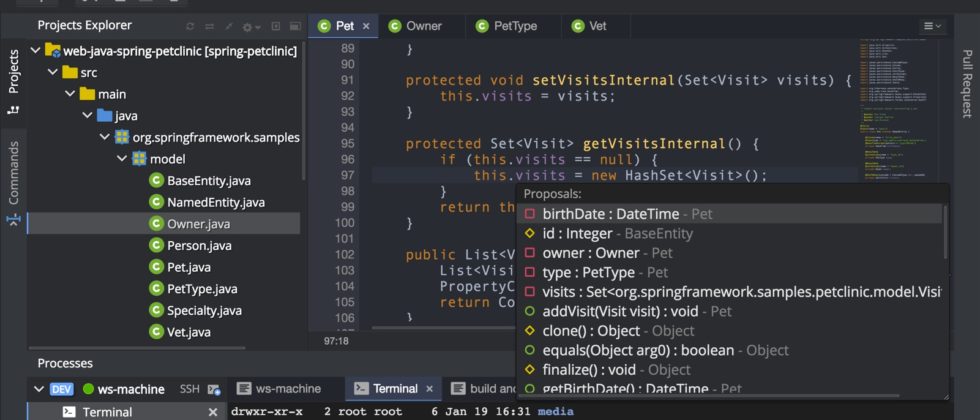Click the SSH button beside ws-machine
Screen dimensions: 980x420
click(189, 388)
